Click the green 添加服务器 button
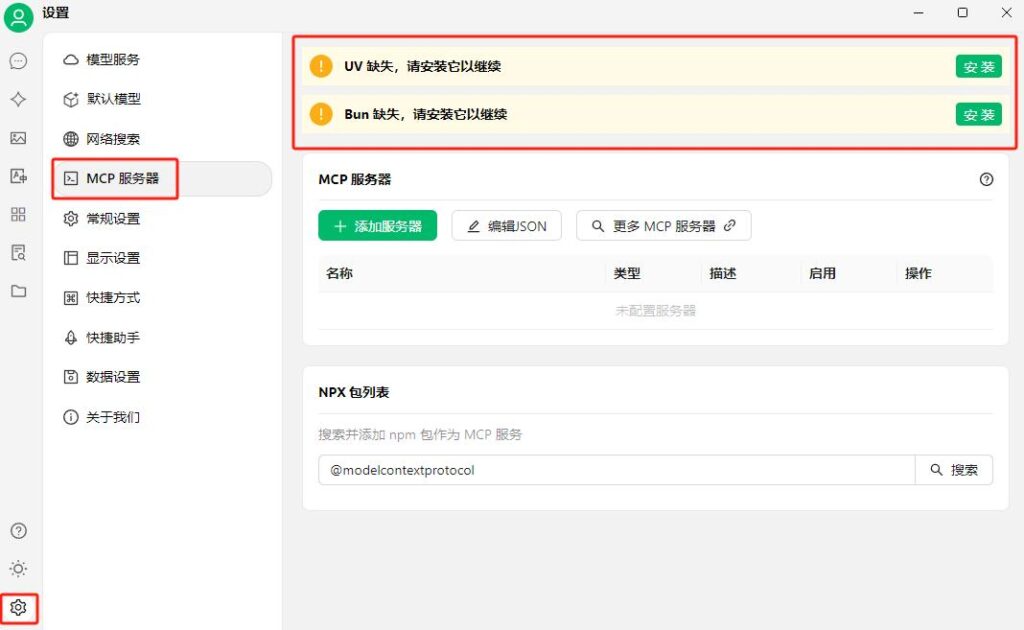 coord(377,226)
